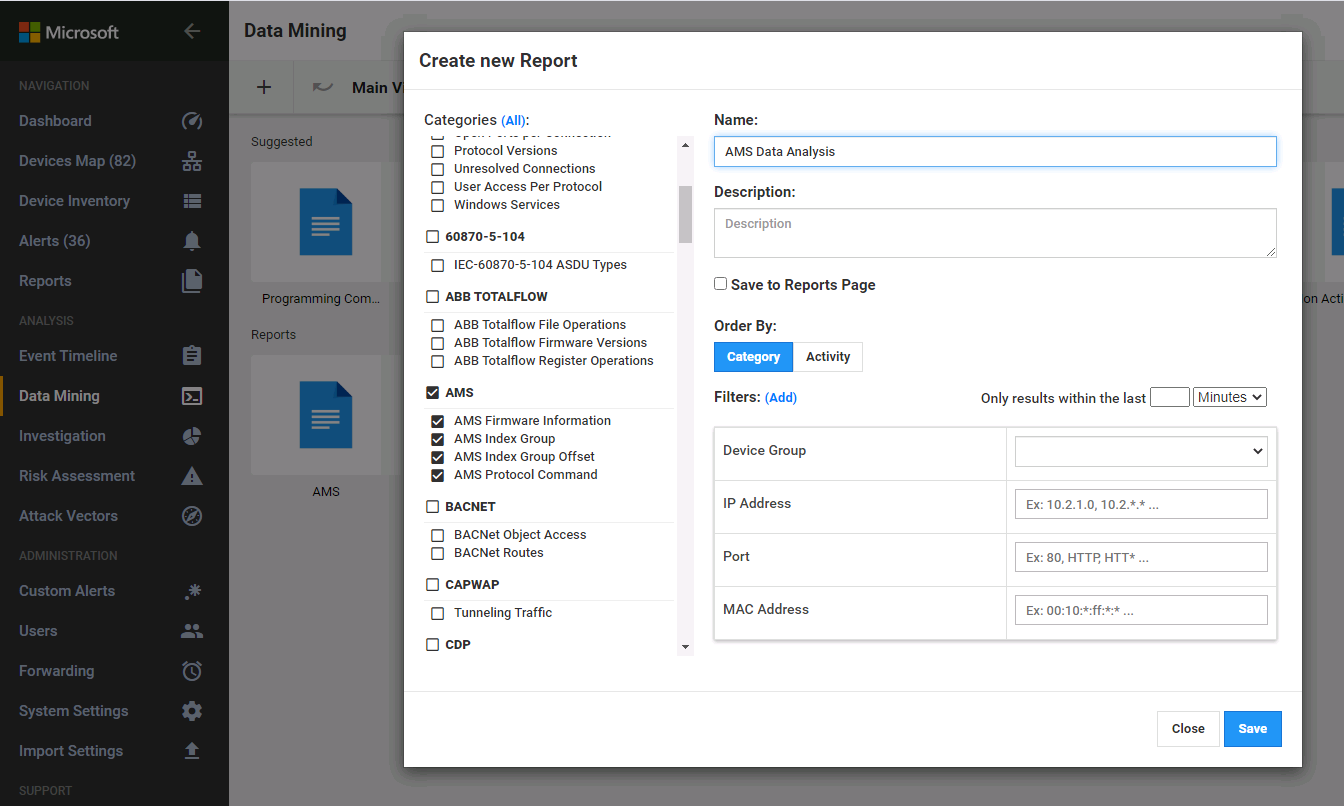Click the Data Mining terminal icon
1344x806 pixels.
pyautogui.click(x=192, y=396)
